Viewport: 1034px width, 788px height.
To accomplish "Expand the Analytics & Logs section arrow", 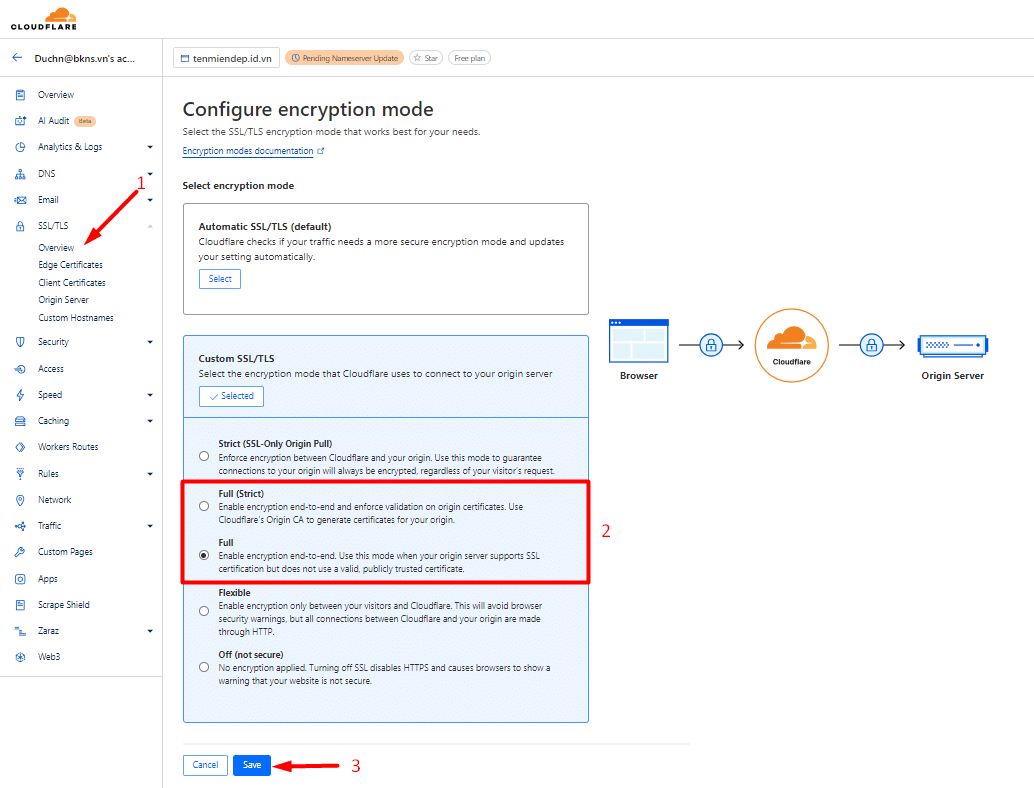I will tap(150, 147).
